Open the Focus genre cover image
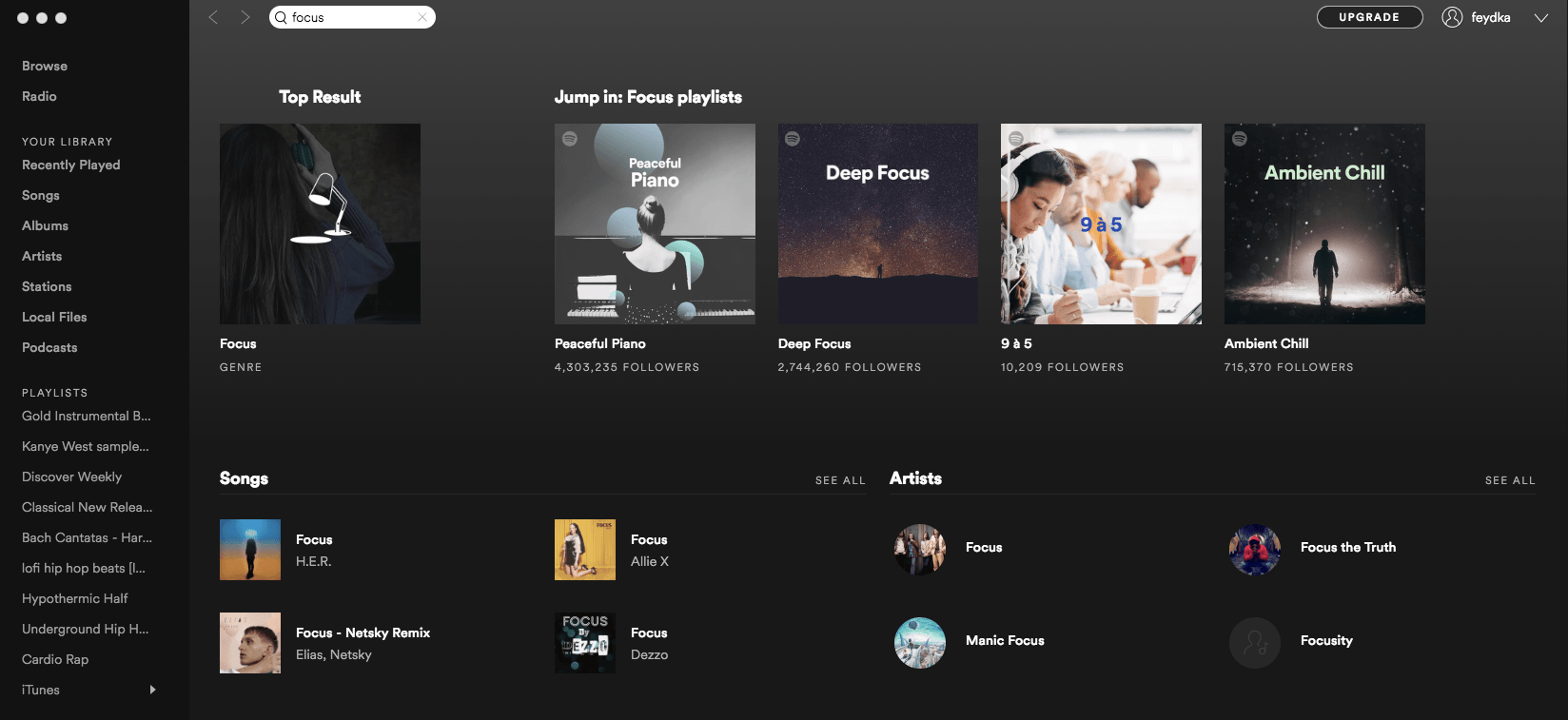1568x720 pixels. pos(320,224)
